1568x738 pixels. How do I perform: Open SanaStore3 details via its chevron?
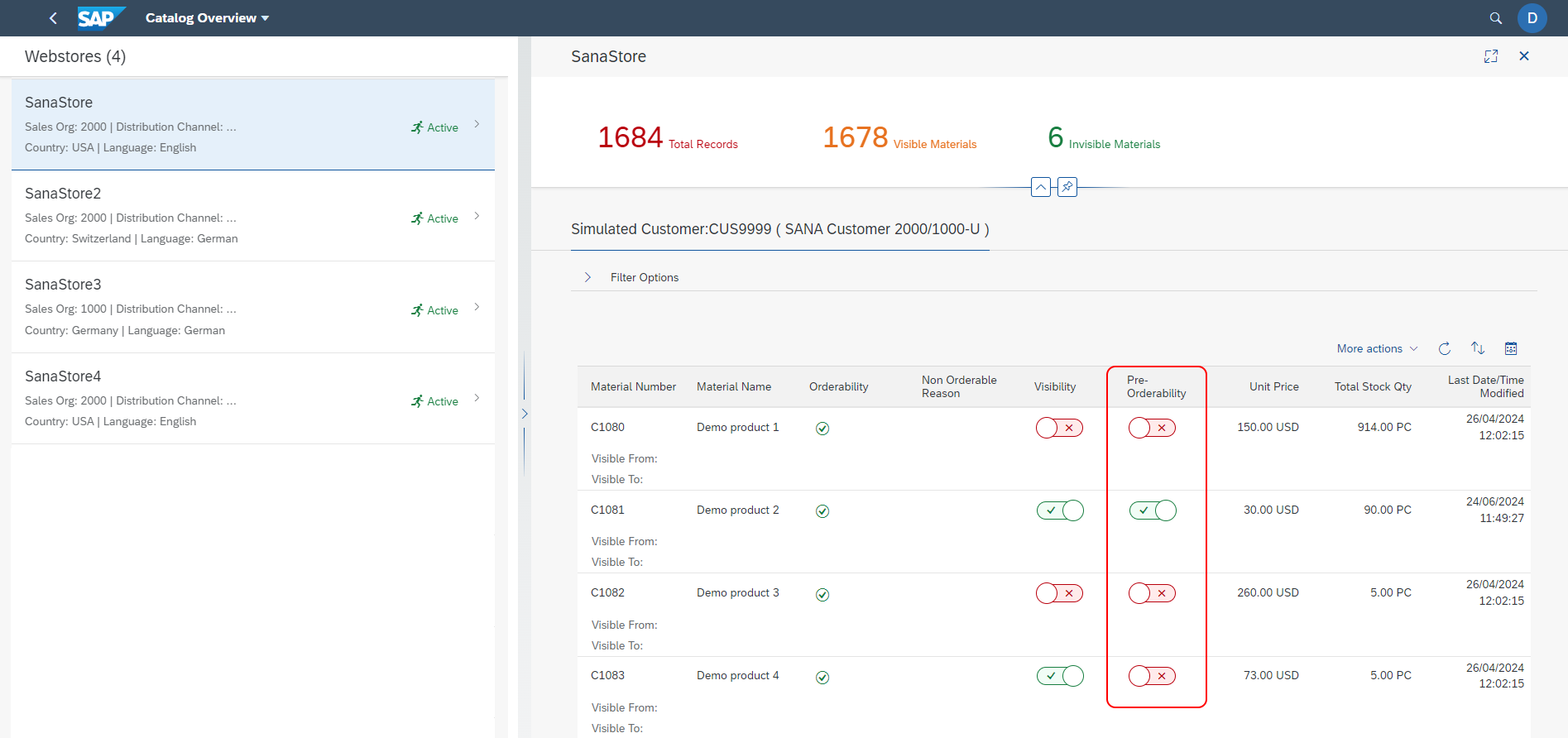[x=477, y=307]
